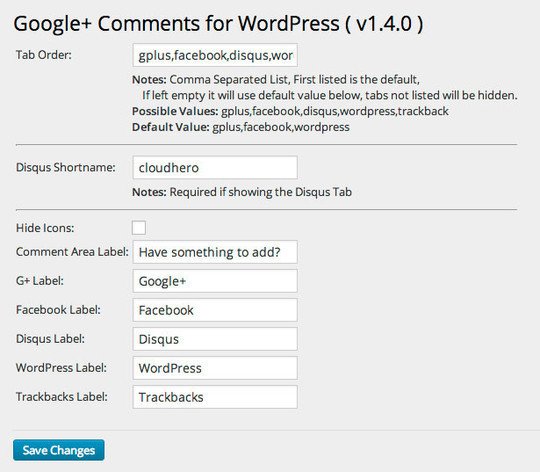Select the G+ Label input box
540x472 pixels.
[x=215, y=281]
